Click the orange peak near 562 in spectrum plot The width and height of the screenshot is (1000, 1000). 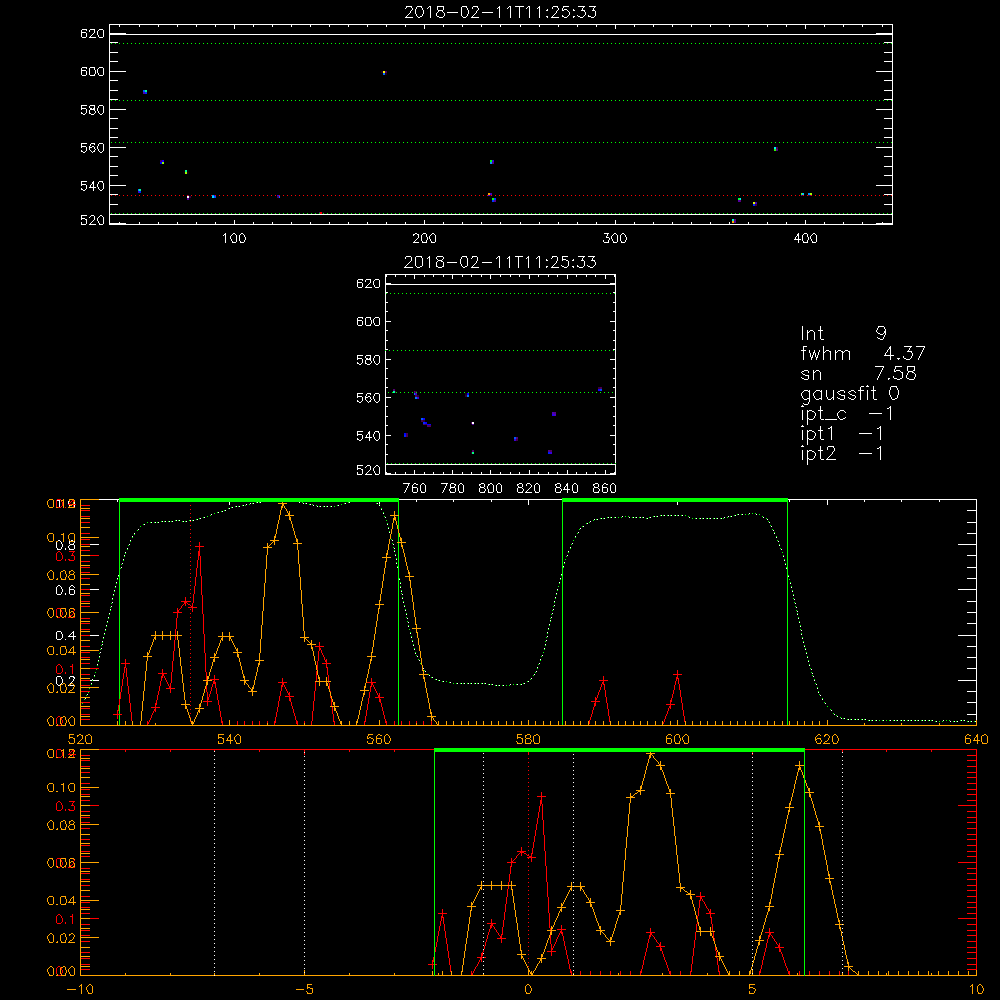[395, 516]
